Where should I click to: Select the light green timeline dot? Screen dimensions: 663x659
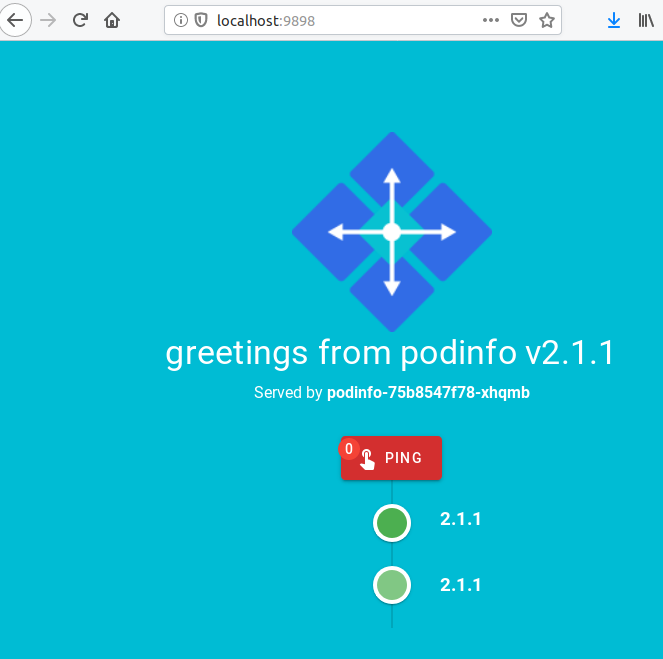click(x=392, y=585)
